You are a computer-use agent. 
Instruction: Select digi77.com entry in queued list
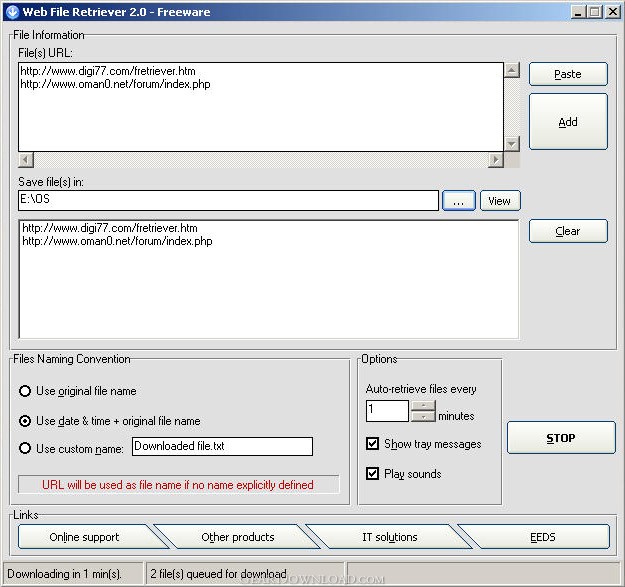click(x=110, y=228)
